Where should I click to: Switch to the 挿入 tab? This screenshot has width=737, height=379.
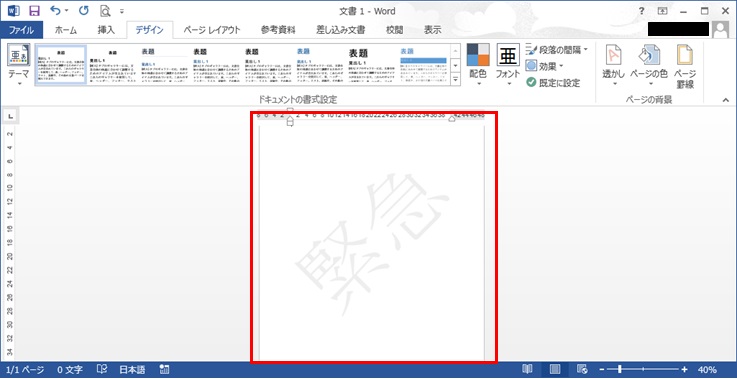(x=106, y=30)
